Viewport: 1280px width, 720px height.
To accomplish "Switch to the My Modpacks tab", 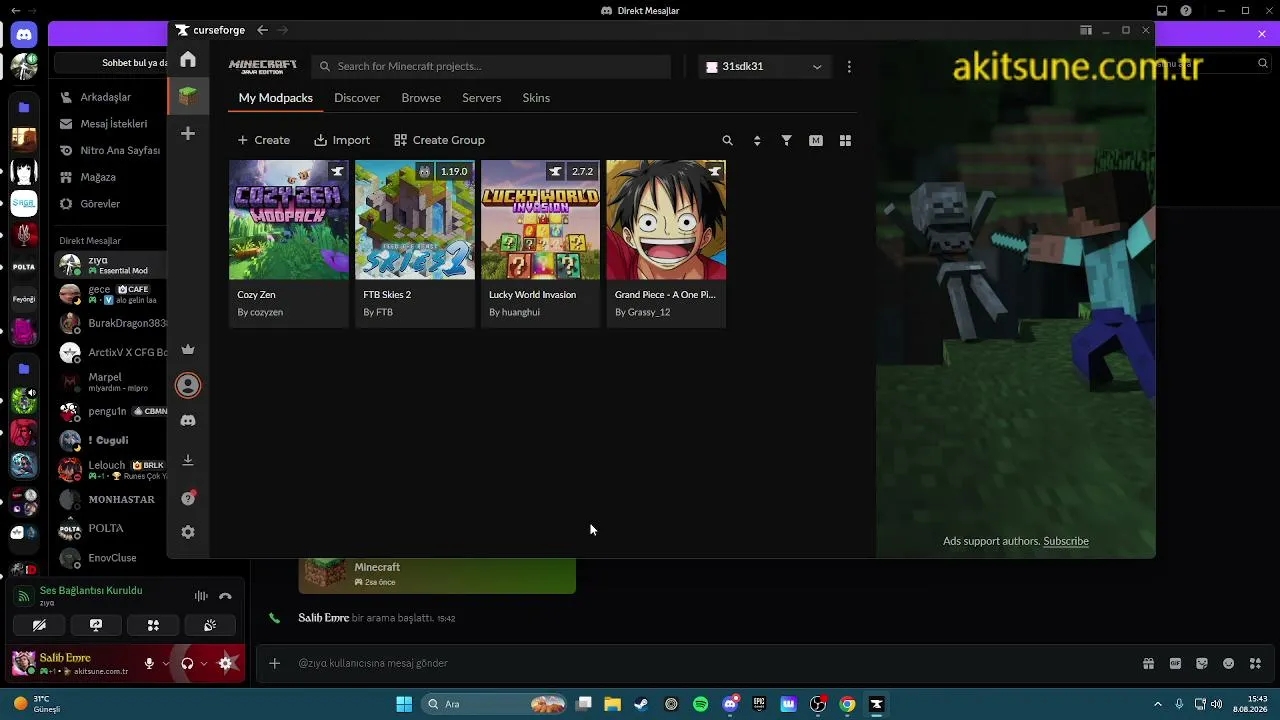I will coord(276,98).
